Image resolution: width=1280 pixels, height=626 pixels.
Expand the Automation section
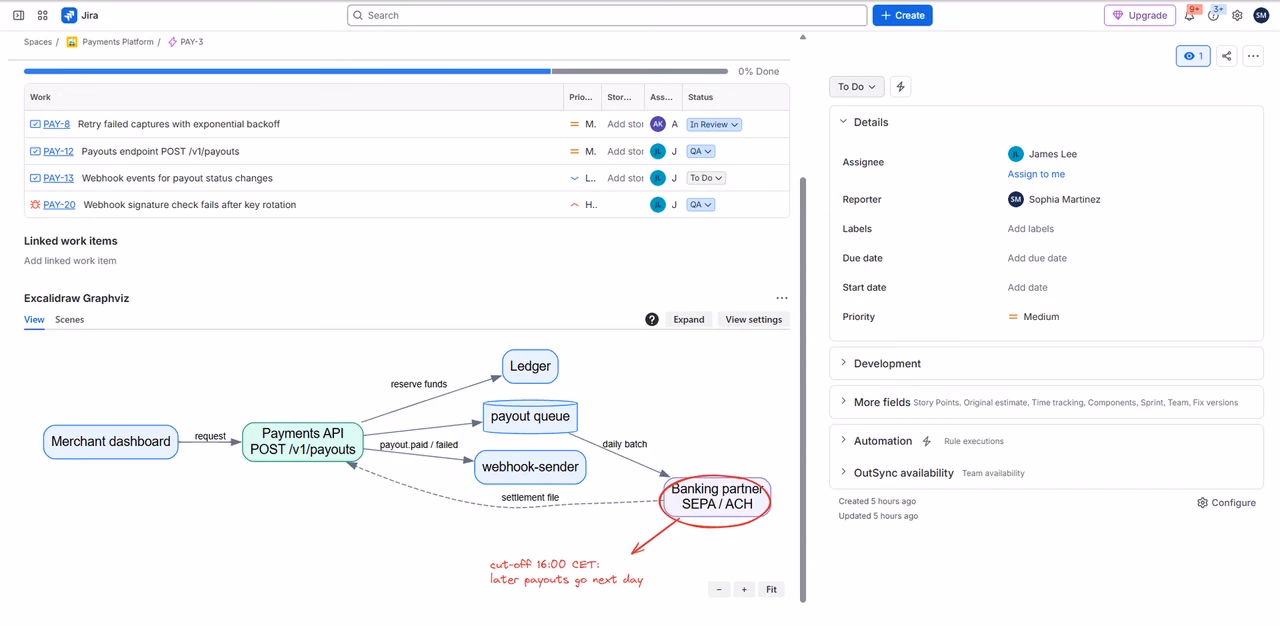tap(843, 440)
